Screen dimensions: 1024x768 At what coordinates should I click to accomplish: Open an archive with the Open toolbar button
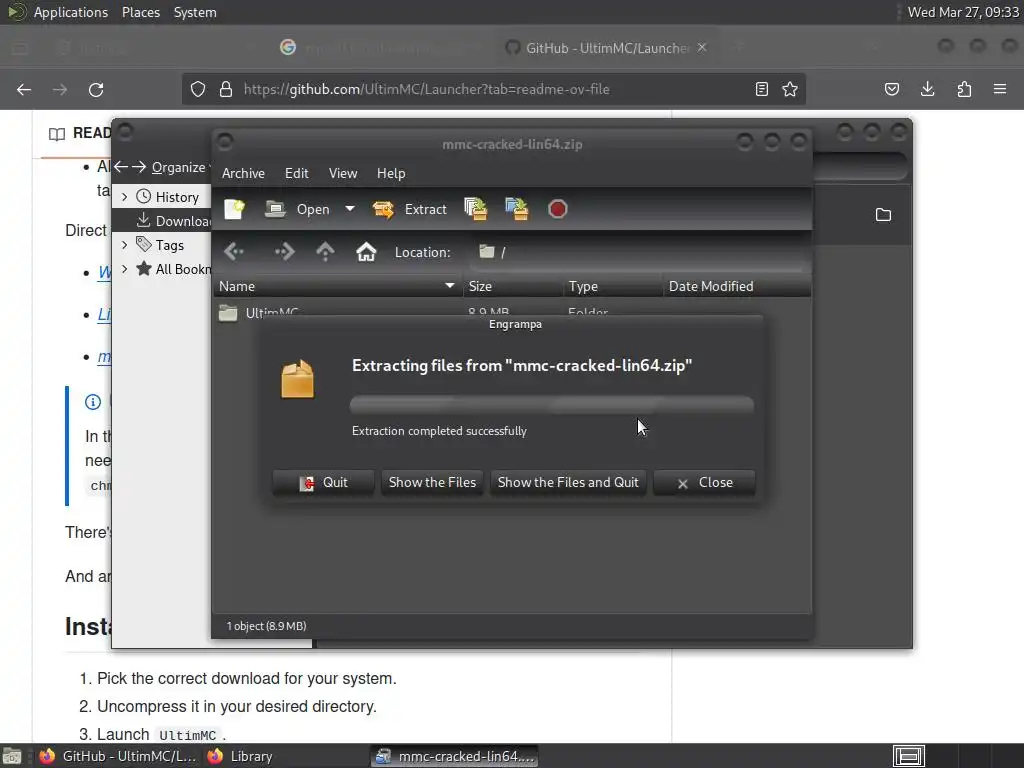298,209
